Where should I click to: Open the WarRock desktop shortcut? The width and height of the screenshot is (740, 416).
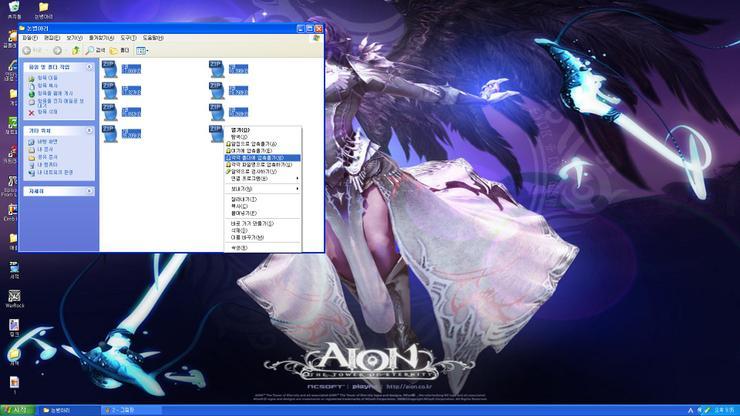[14, 297]
